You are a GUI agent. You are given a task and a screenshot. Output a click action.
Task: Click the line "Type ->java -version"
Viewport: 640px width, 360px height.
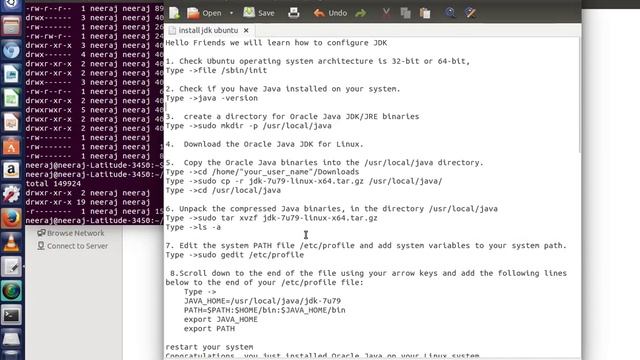point(211,98)
